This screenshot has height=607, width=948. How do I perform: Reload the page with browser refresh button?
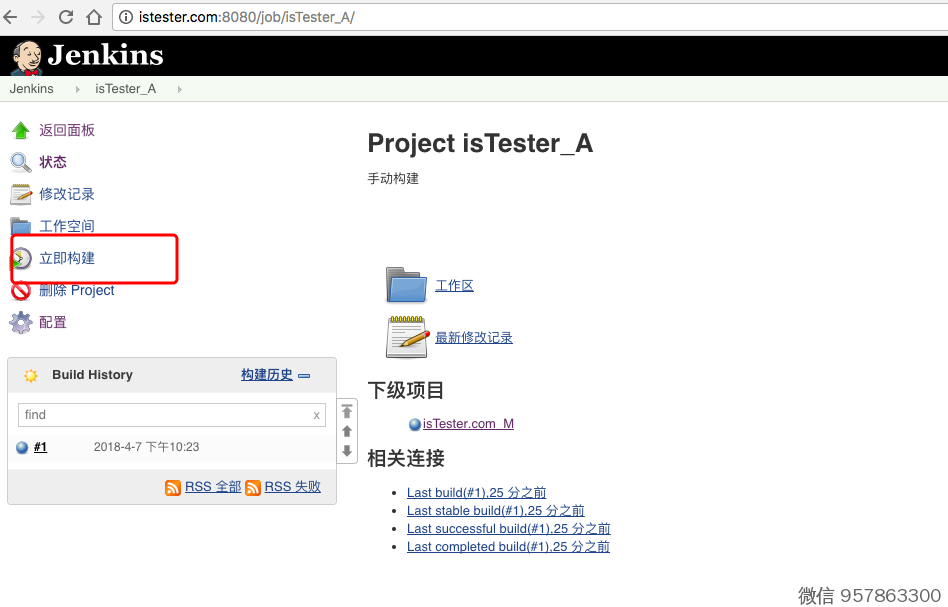[x=66, y=17]
